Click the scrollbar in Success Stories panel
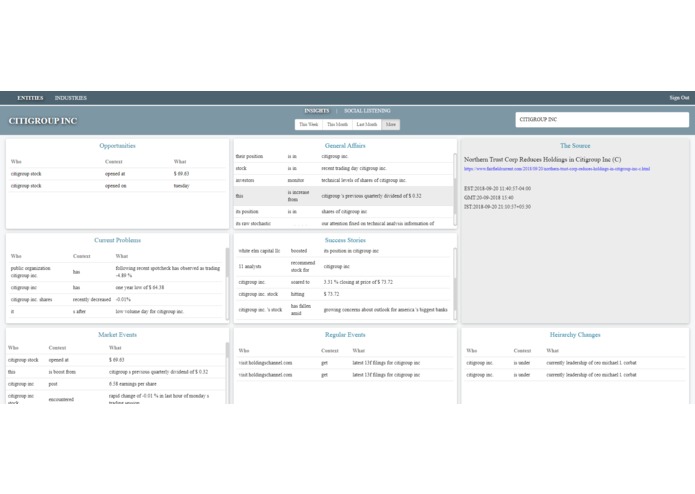This screenshot has width=695, height=494. (x=455, y=283)
